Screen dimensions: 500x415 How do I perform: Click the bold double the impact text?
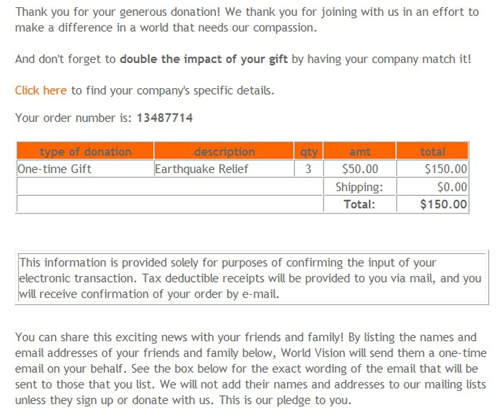coord(204,59)
